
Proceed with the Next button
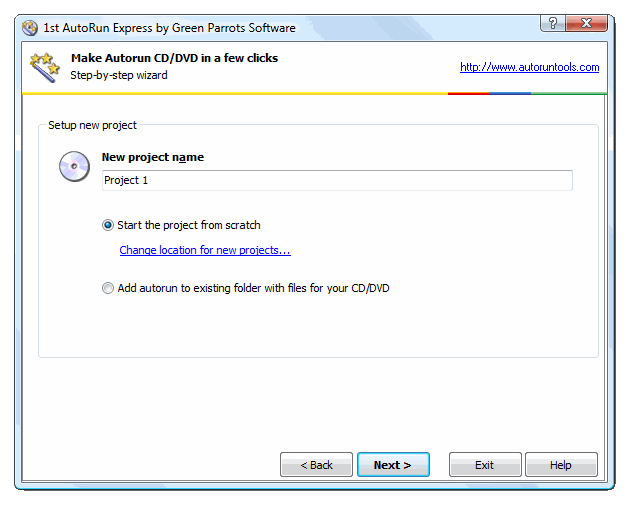(393, 465)
